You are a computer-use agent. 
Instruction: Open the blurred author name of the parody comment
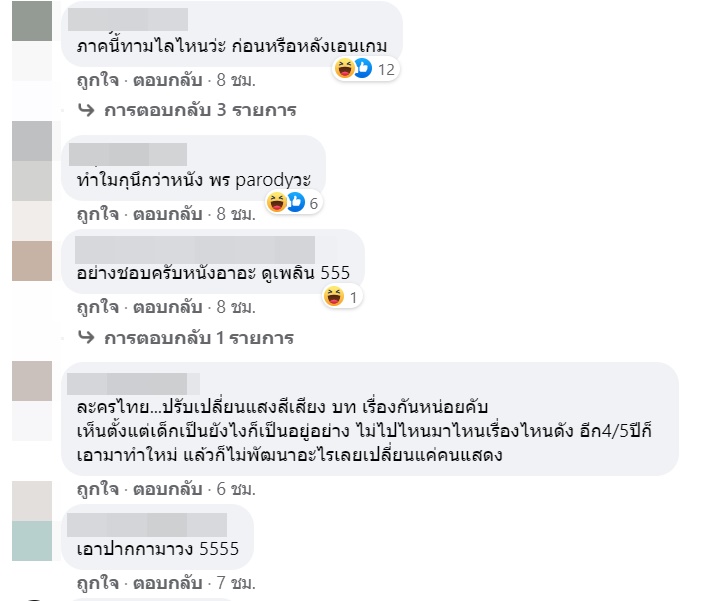(128, 154)
